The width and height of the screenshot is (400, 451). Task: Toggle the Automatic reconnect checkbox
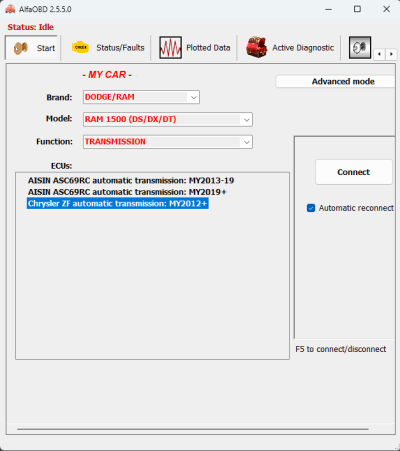pos(311,208)
